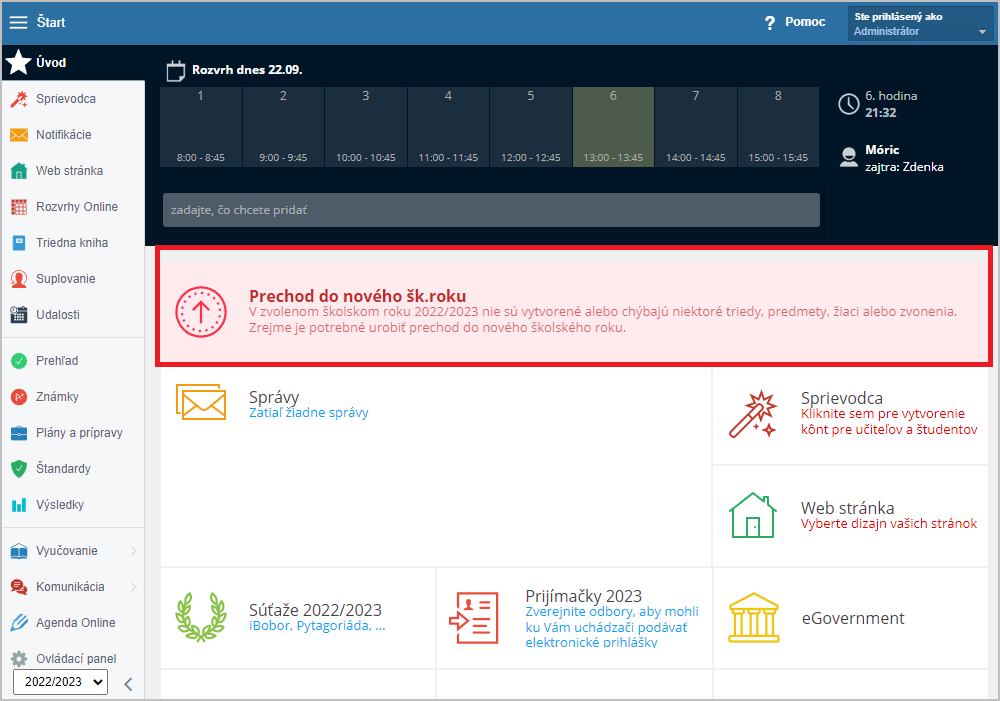Viewport: 1000px width, 701px height.
Task: Click Vyberte dizajn vašich stránok link
Action: (889, 524)
